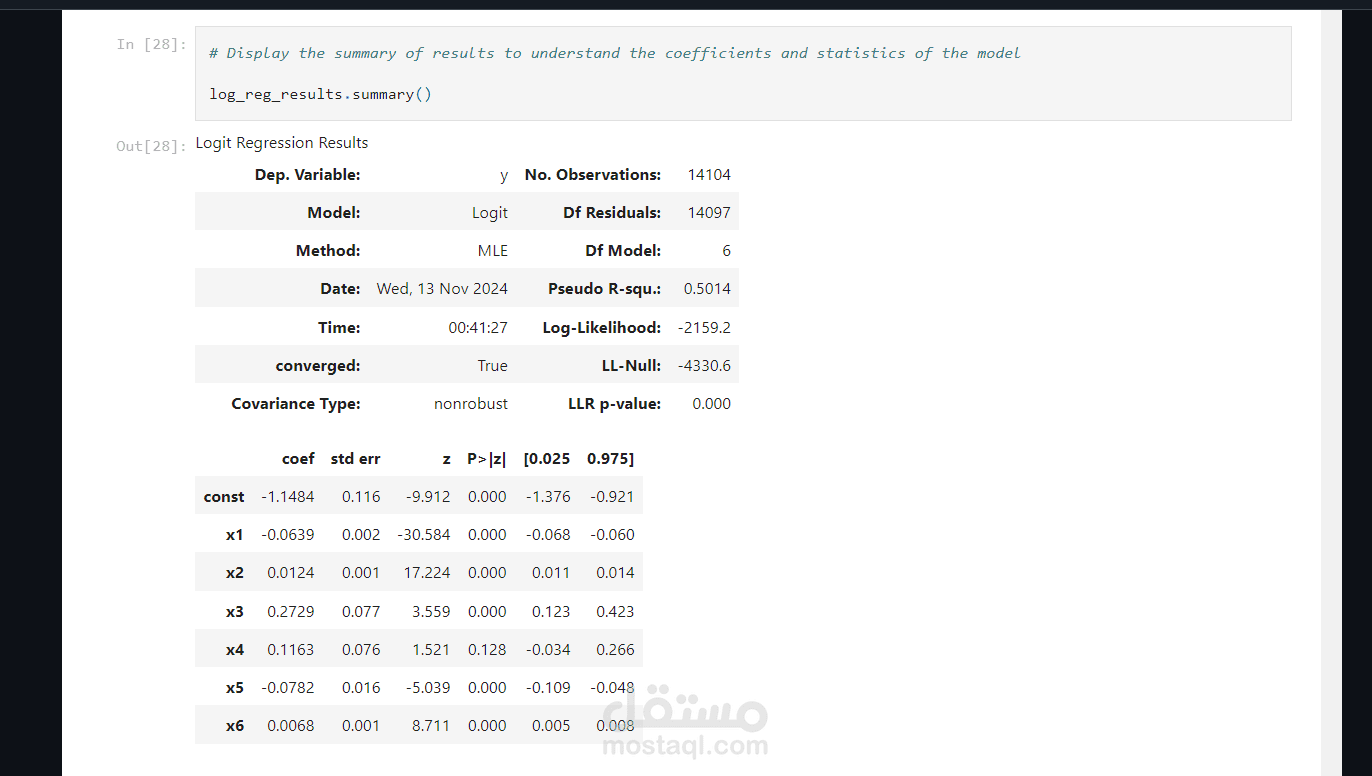
Task: Click the 'P>|z|' column header
Action: 487,459
